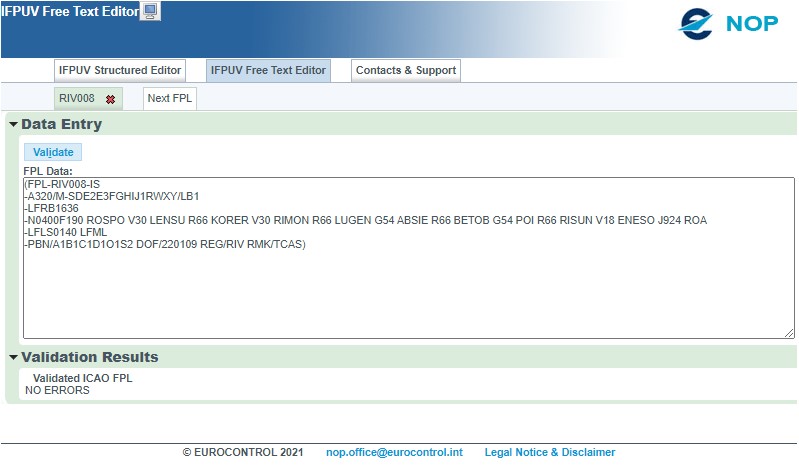Click the monitor icon beside IFPUV Free Text Editor title
The width and height of the screenshot is (799, 471).
[150, 11]
